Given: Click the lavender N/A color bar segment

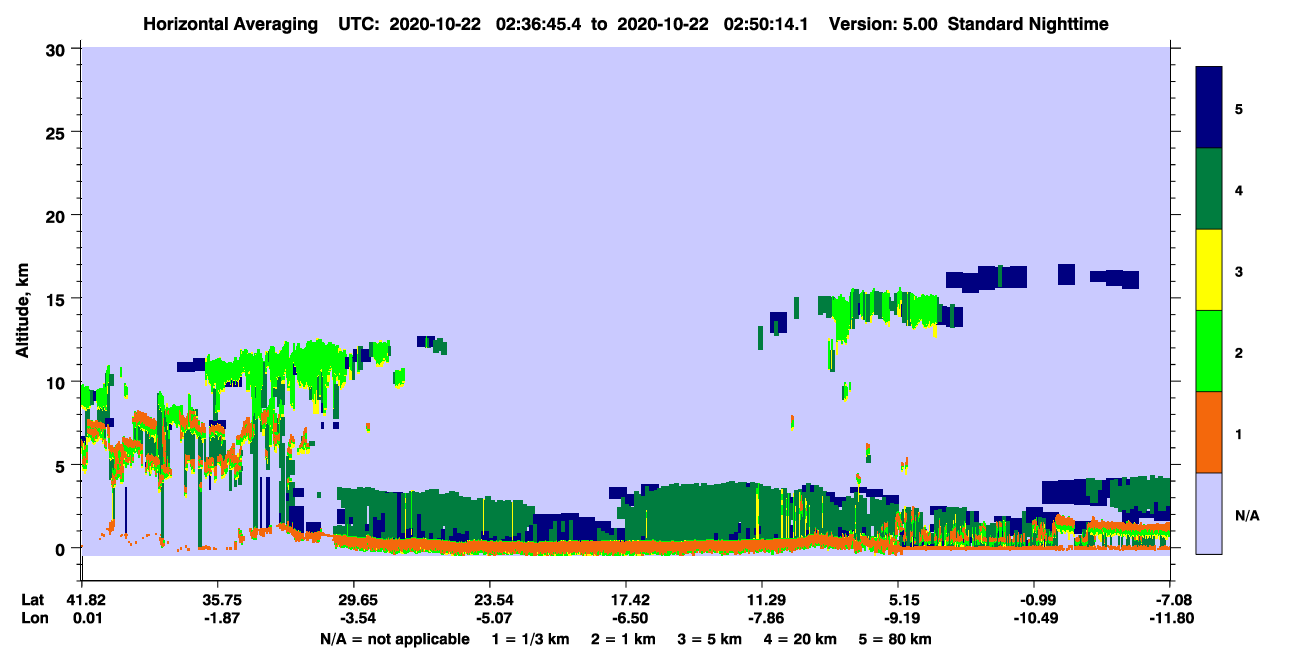Looking at the screenshot, I should (1209, 512).
